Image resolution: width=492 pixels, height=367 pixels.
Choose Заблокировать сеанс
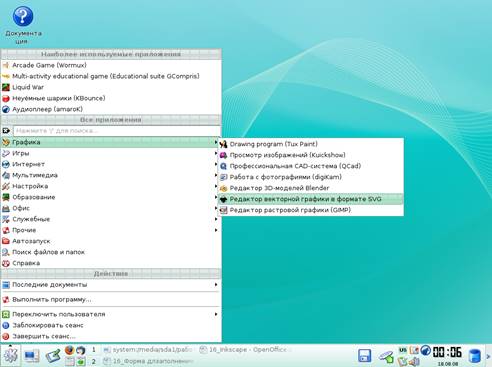coord(111,325)
